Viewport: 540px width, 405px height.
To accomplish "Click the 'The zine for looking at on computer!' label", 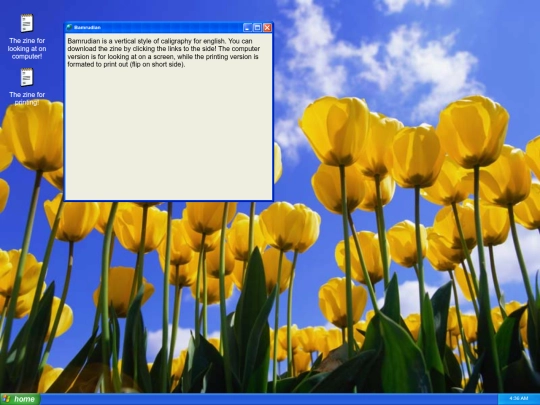I will pos(27,49).
